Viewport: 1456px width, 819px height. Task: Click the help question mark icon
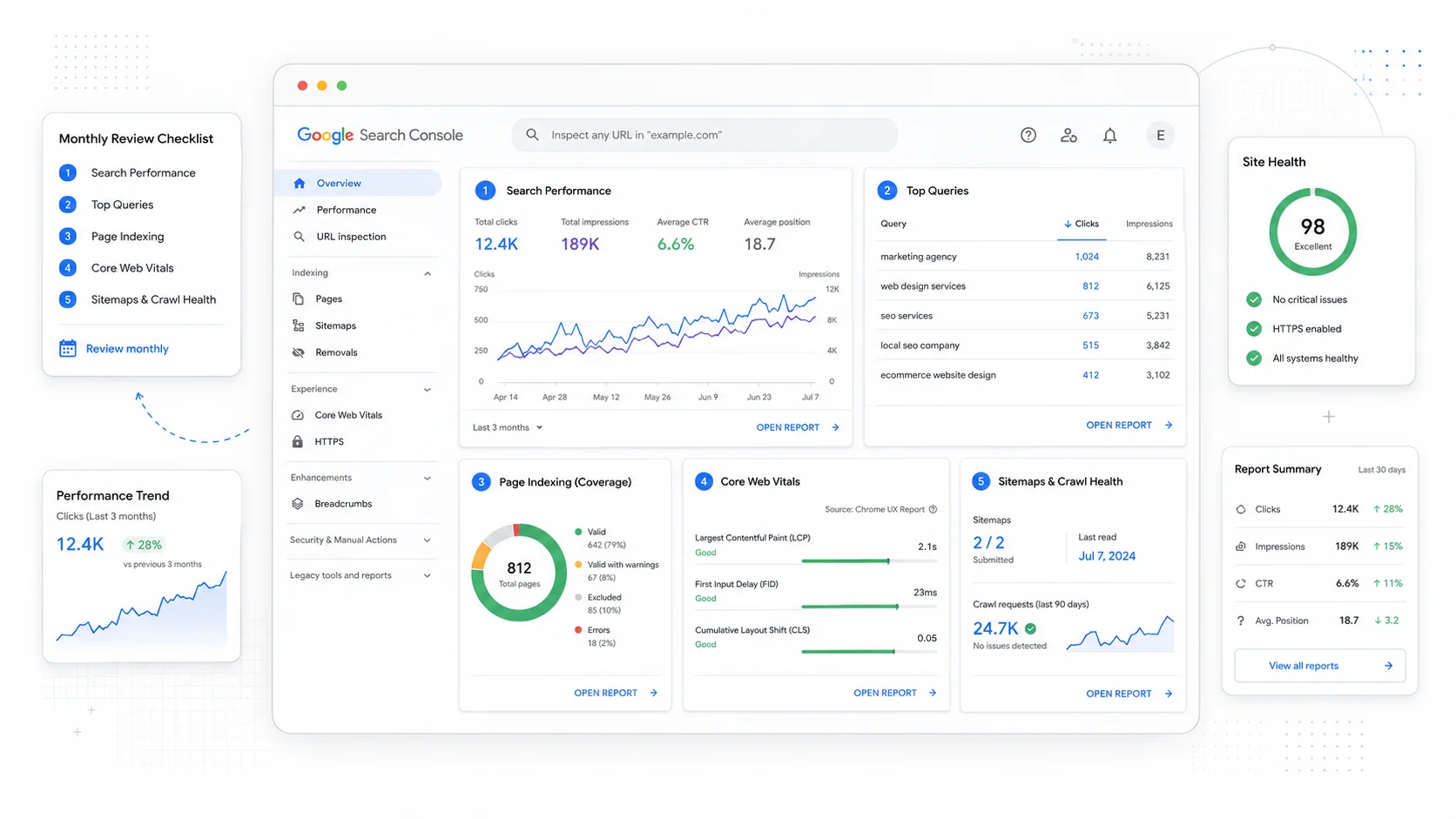(1028, 135)
